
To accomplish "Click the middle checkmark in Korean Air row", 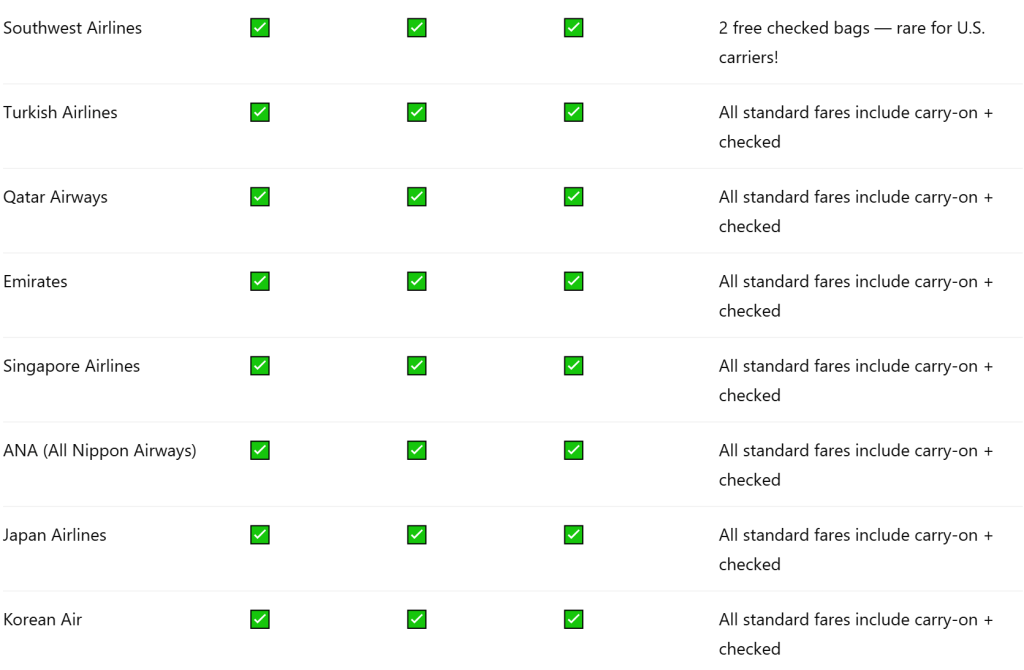I will [417, 620].
